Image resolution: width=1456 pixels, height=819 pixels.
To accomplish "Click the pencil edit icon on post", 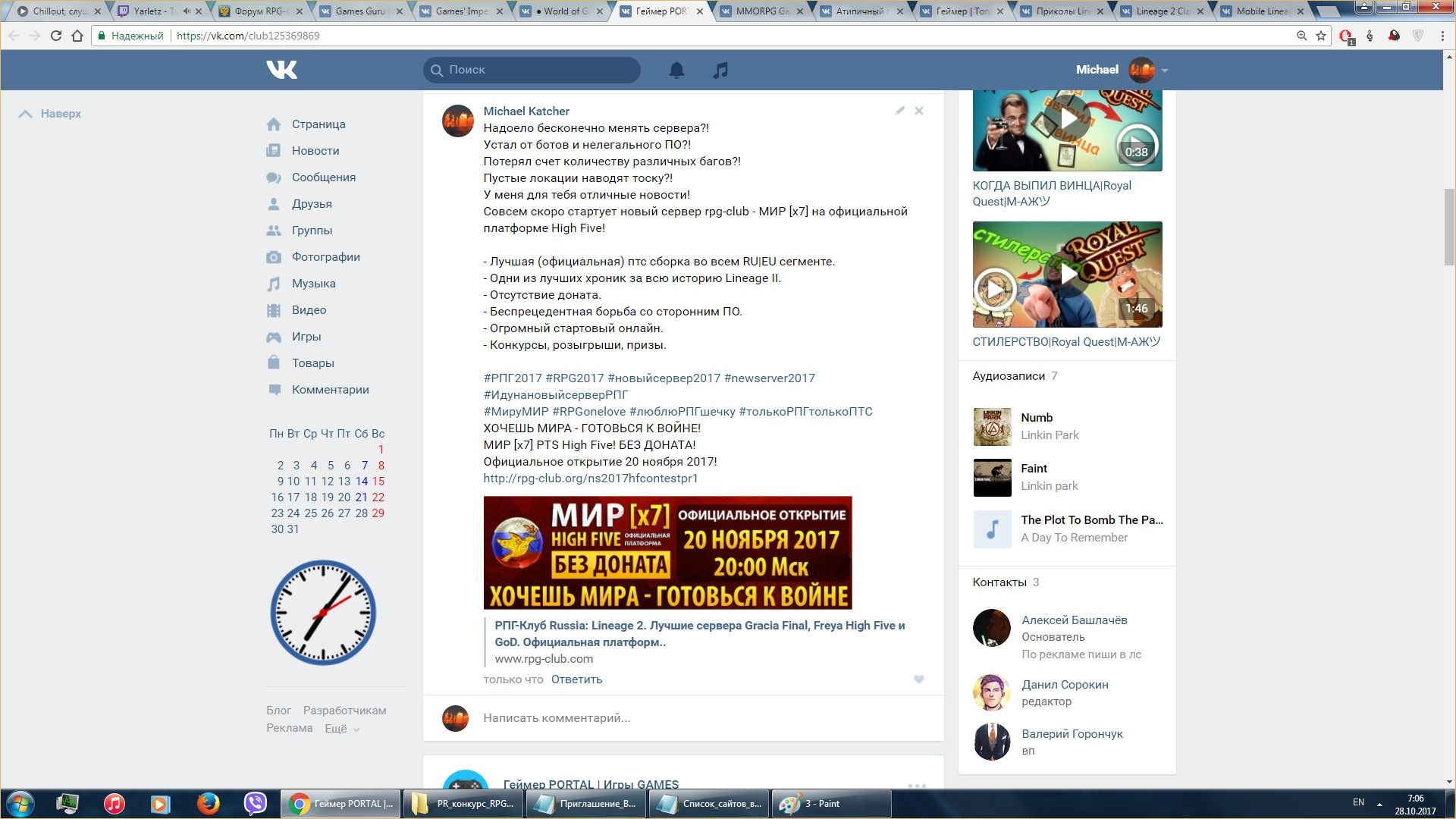I will click(899, 111).
